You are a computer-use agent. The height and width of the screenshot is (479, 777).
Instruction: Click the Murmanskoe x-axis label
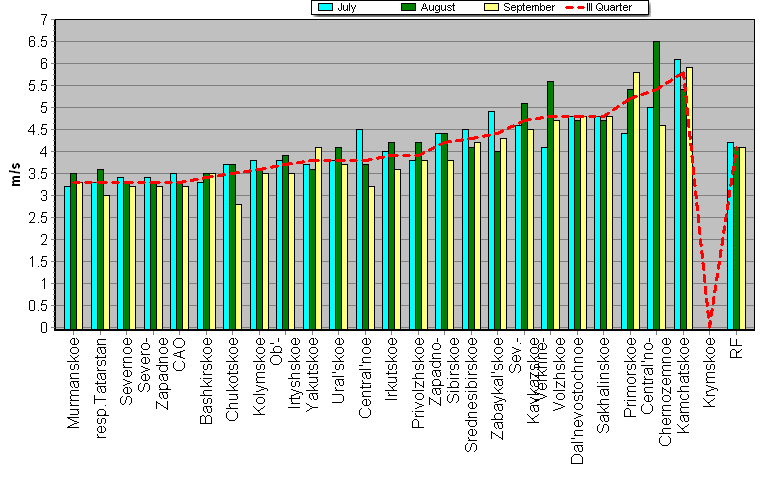[x=74, y=384]
